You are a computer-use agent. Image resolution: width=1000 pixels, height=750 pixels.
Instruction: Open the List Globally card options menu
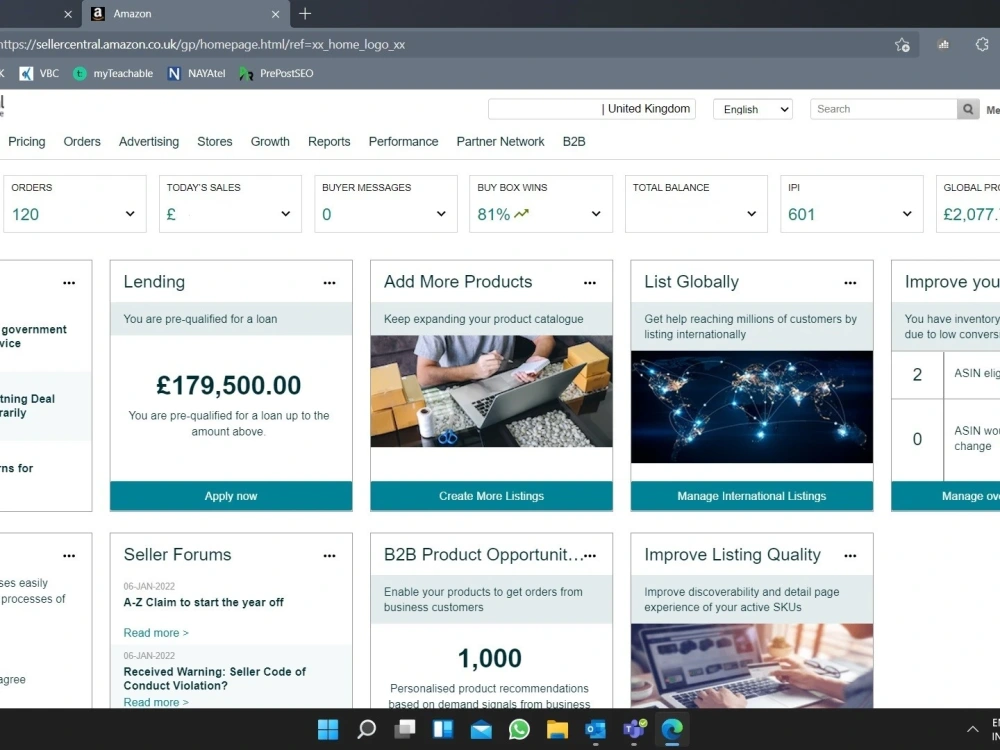(850, 283)
